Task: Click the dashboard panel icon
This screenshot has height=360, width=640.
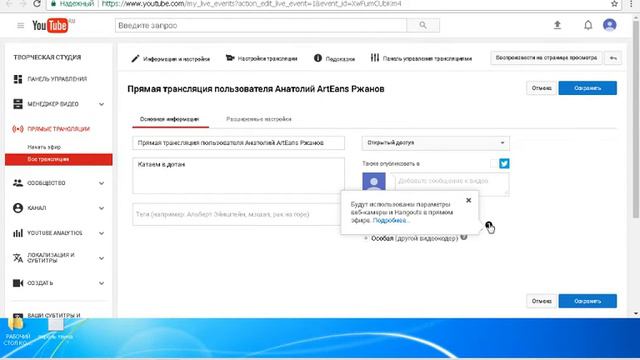Action: (x=18, y=79)
